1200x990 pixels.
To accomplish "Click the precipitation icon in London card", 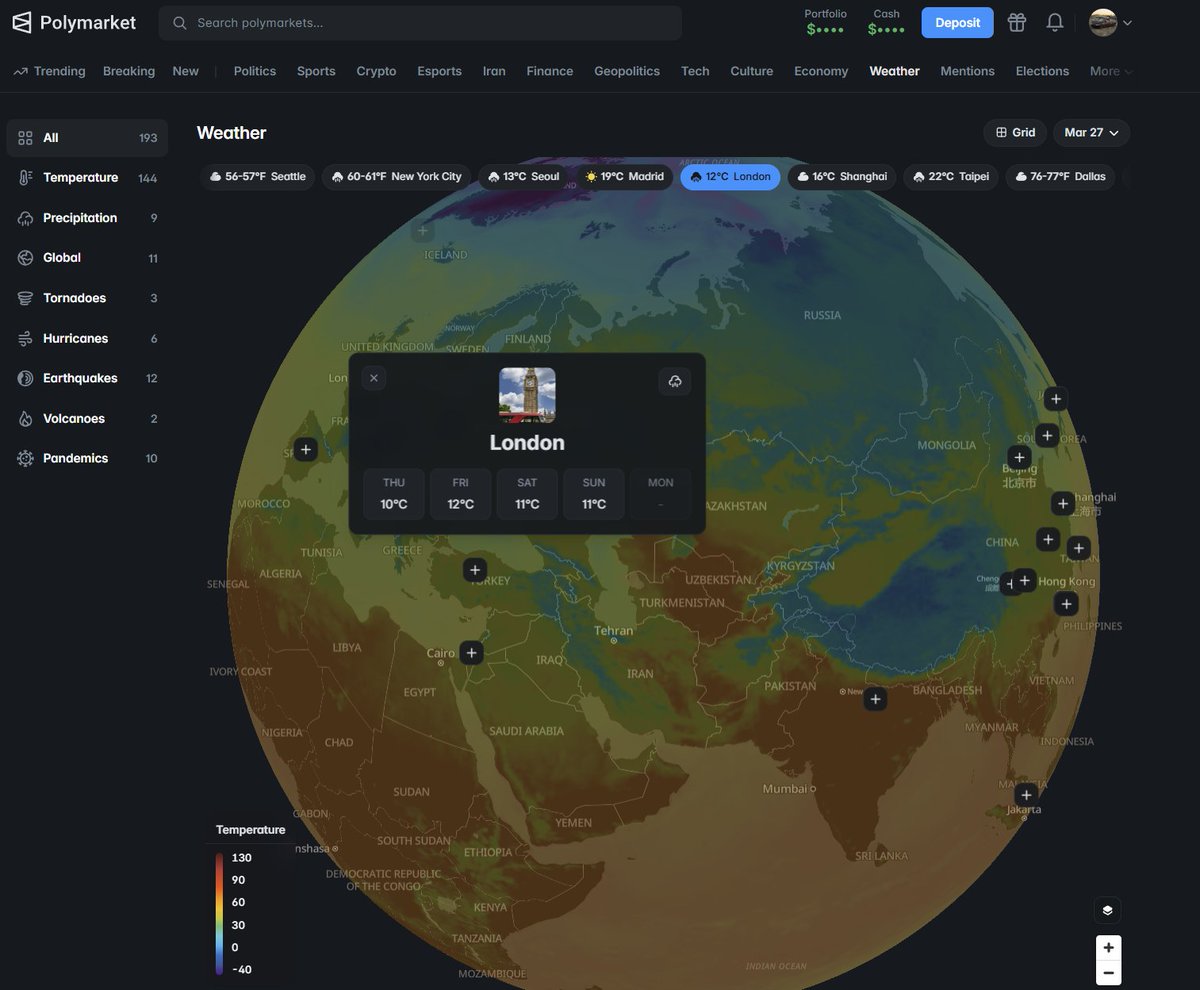I will 675,381.
